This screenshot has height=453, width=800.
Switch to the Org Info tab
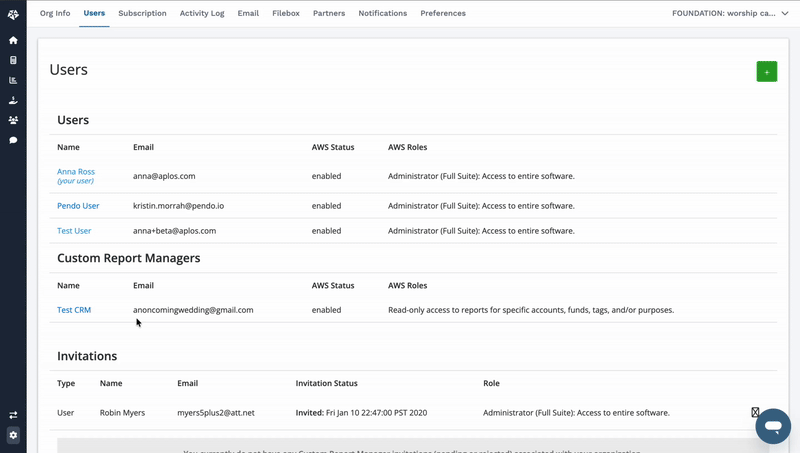click(x=55, y=14)
